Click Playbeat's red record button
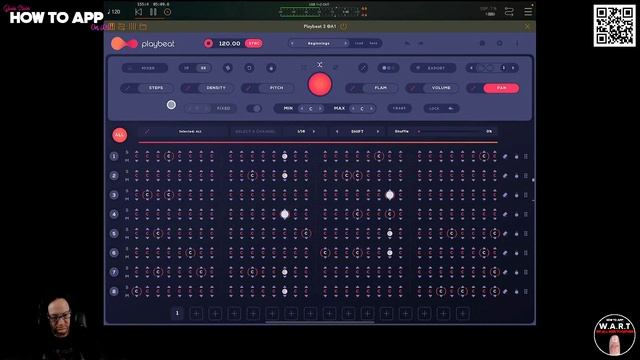Screen dimensions: 640x360 (208, 43)
